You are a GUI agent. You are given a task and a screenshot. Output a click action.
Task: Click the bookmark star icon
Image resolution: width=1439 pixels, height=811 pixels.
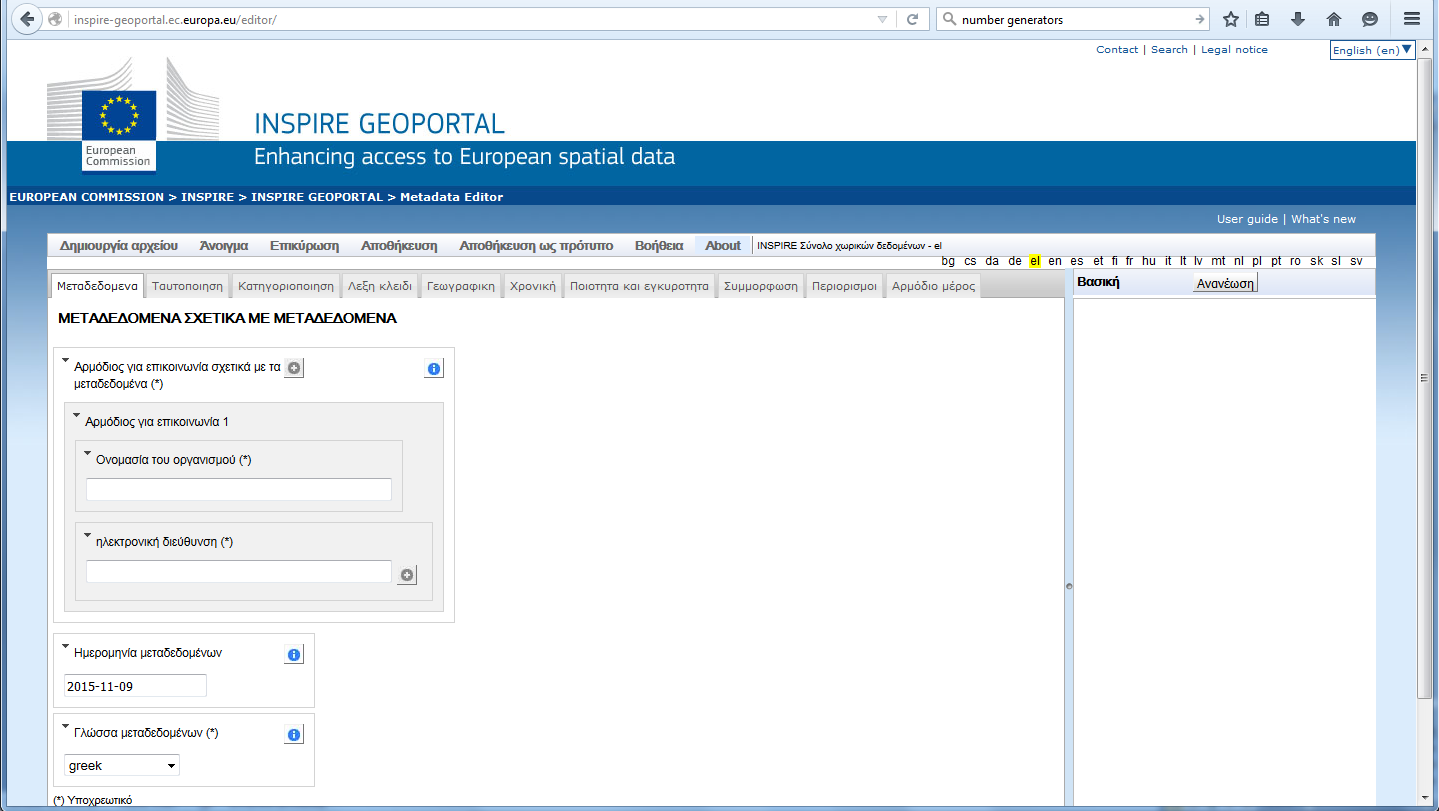pos(1231,19)
